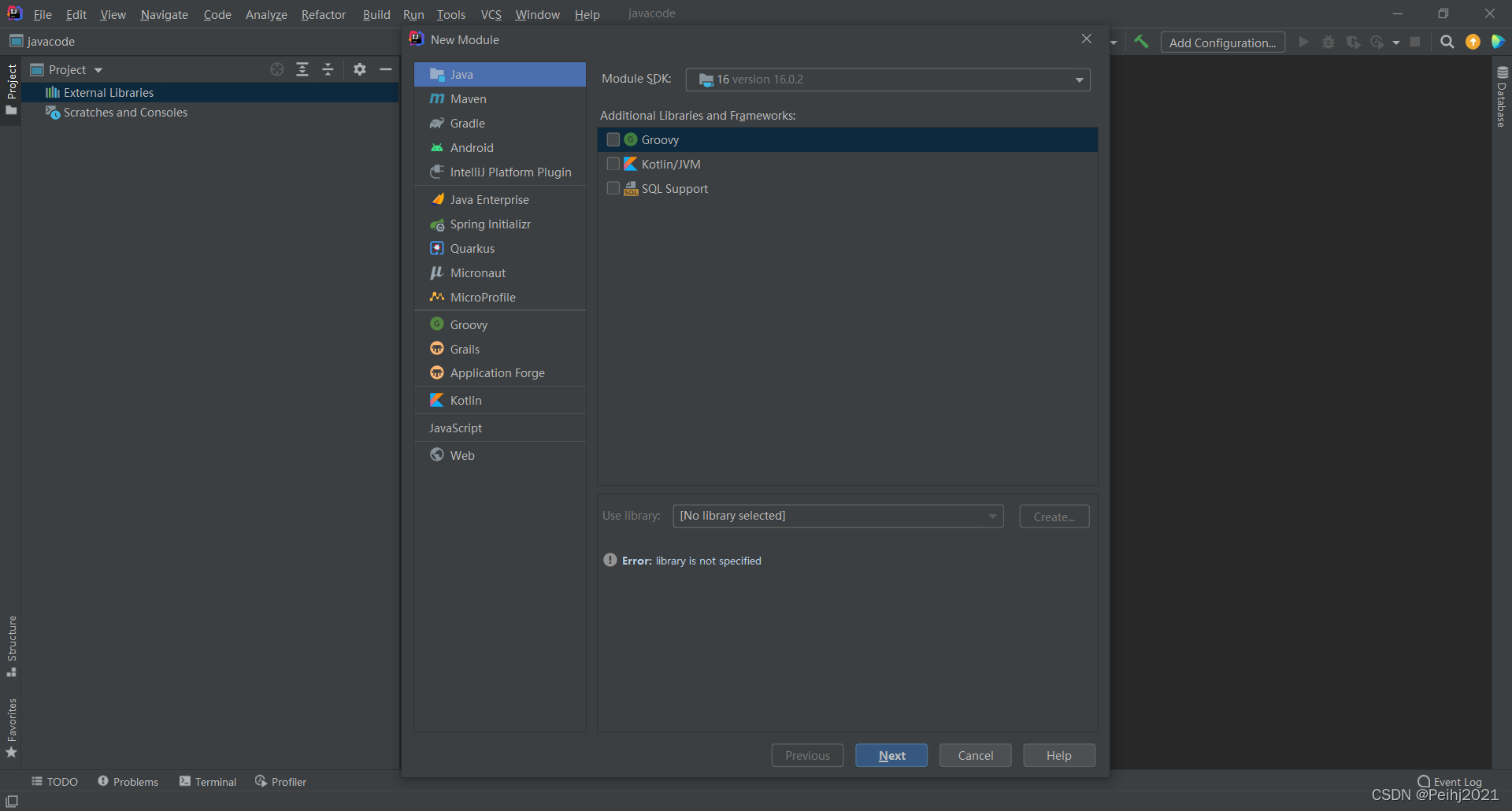
Task: Toggle tool window bars corner icon
Action: 12,801
